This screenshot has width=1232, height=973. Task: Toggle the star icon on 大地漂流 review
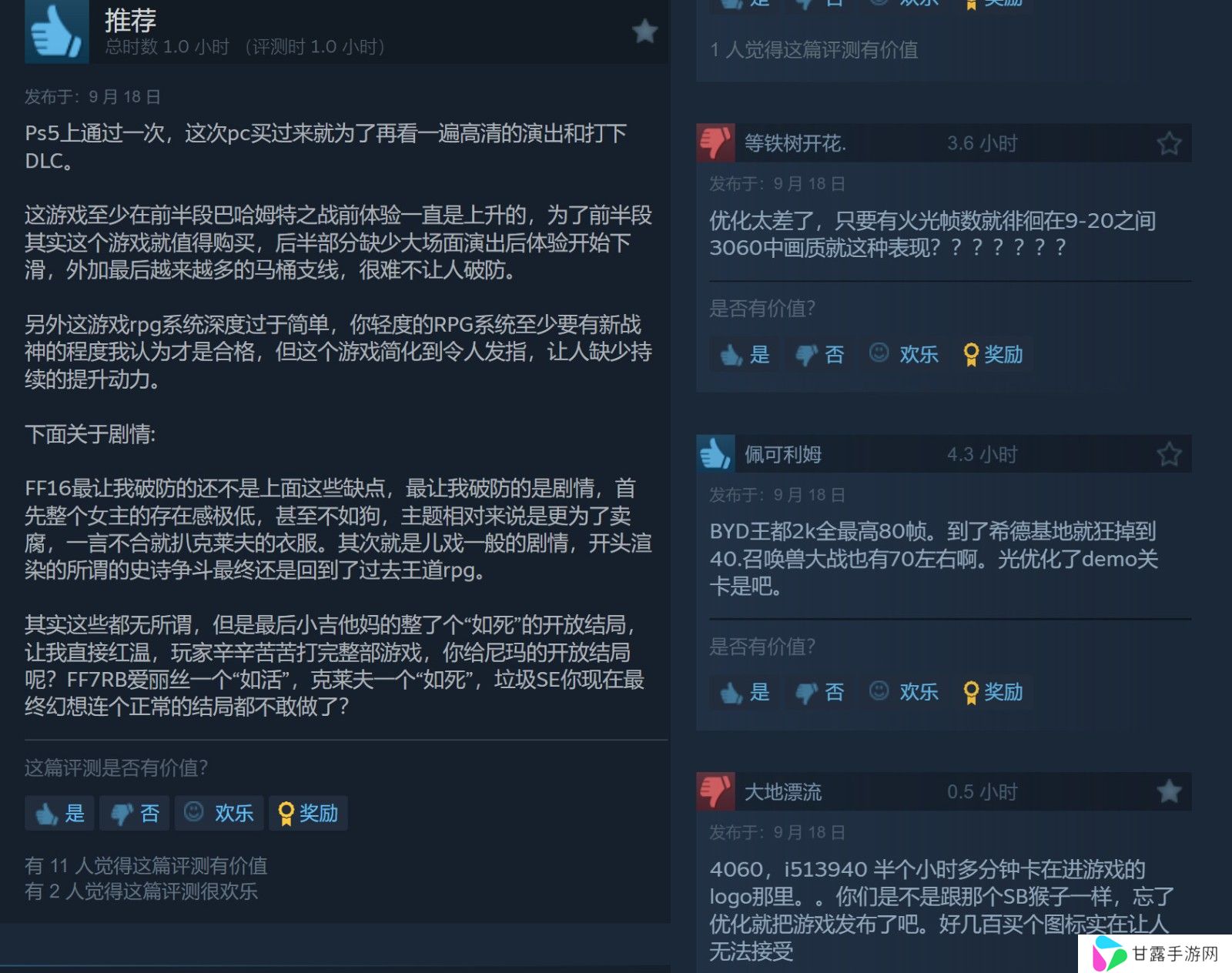(1169, 791)
